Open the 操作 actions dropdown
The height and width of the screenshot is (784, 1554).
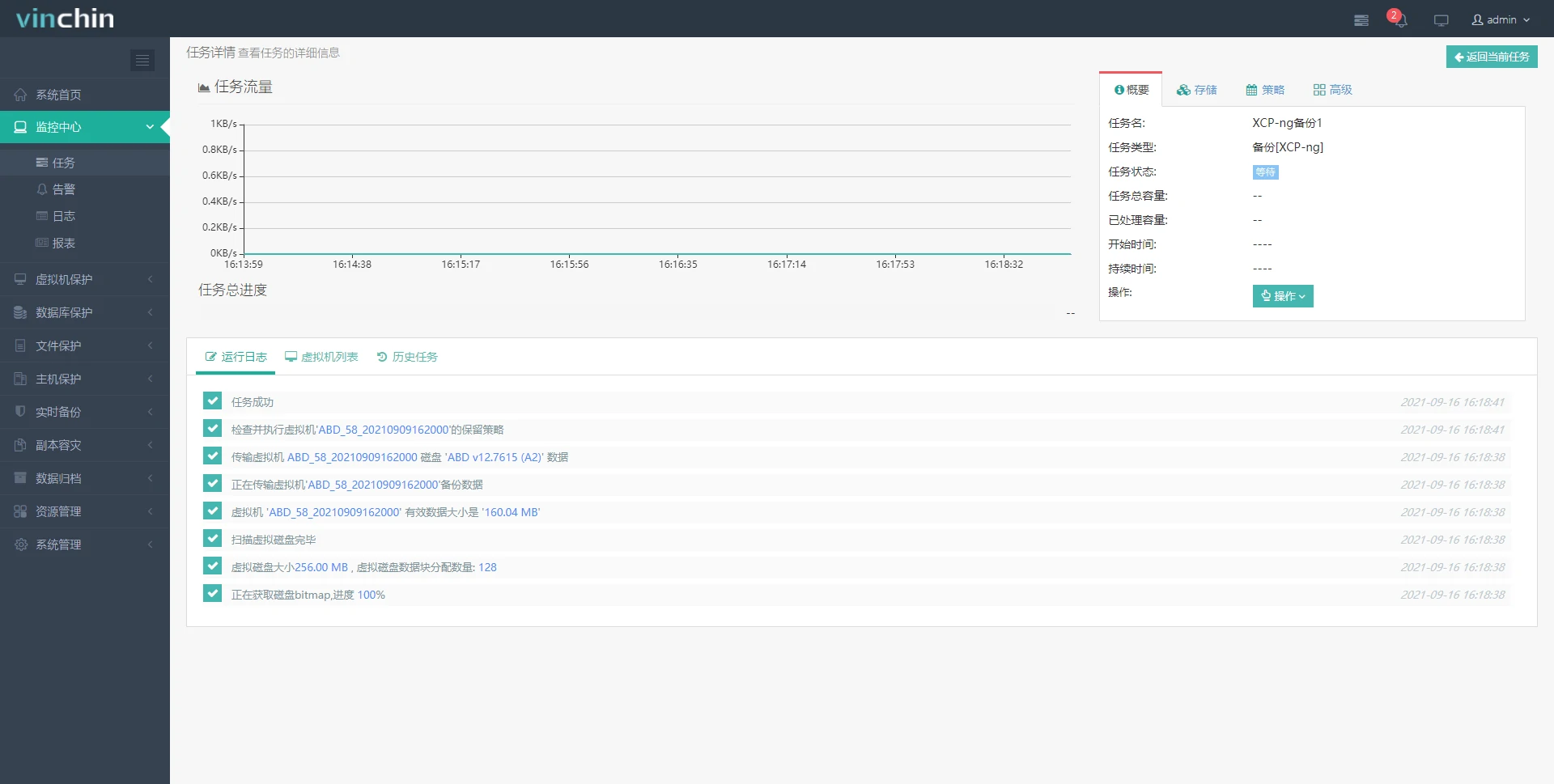pyautogui.click(x=1282, y=296)
